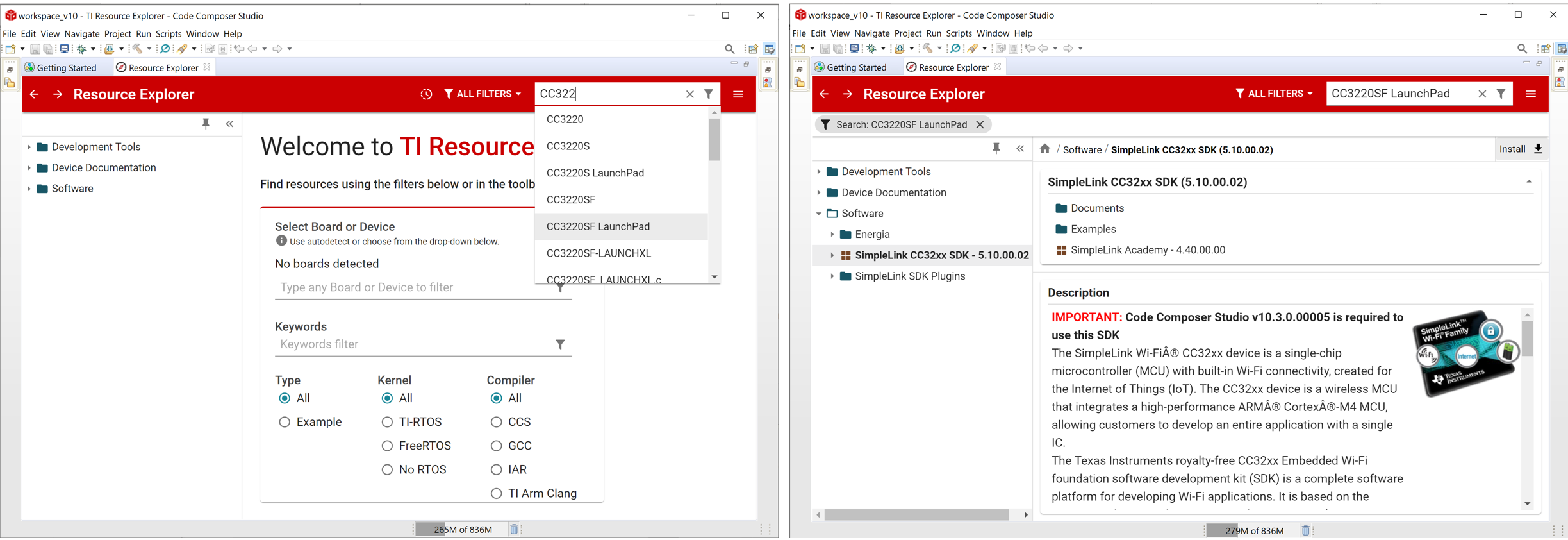Select GCC compiler radio button
Image resolution: width=1568 pixels, height=540 pixels.
click(x=496, y=446)
